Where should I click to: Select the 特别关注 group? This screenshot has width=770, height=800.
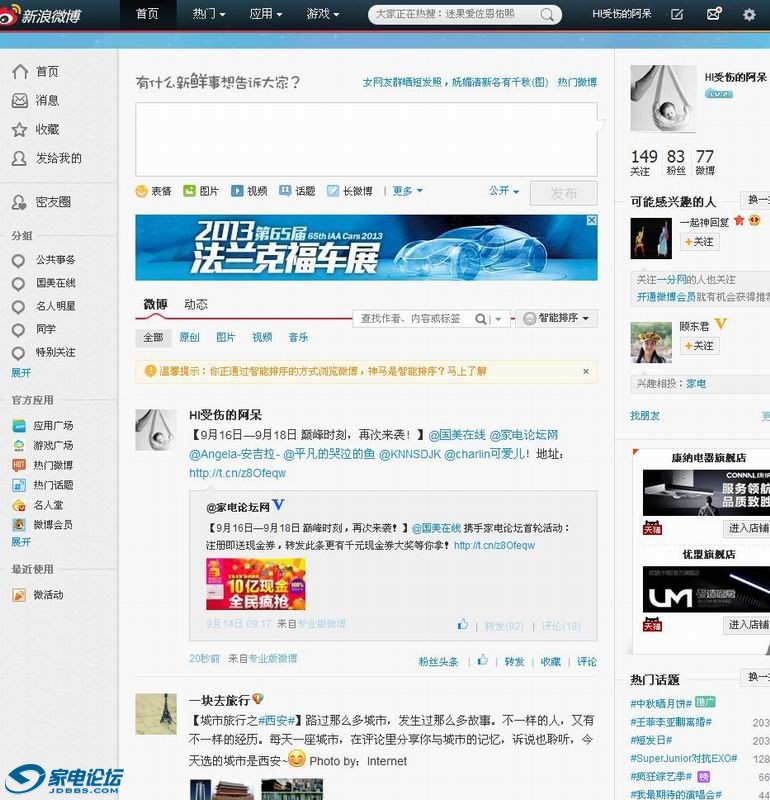tap(55, 352)
